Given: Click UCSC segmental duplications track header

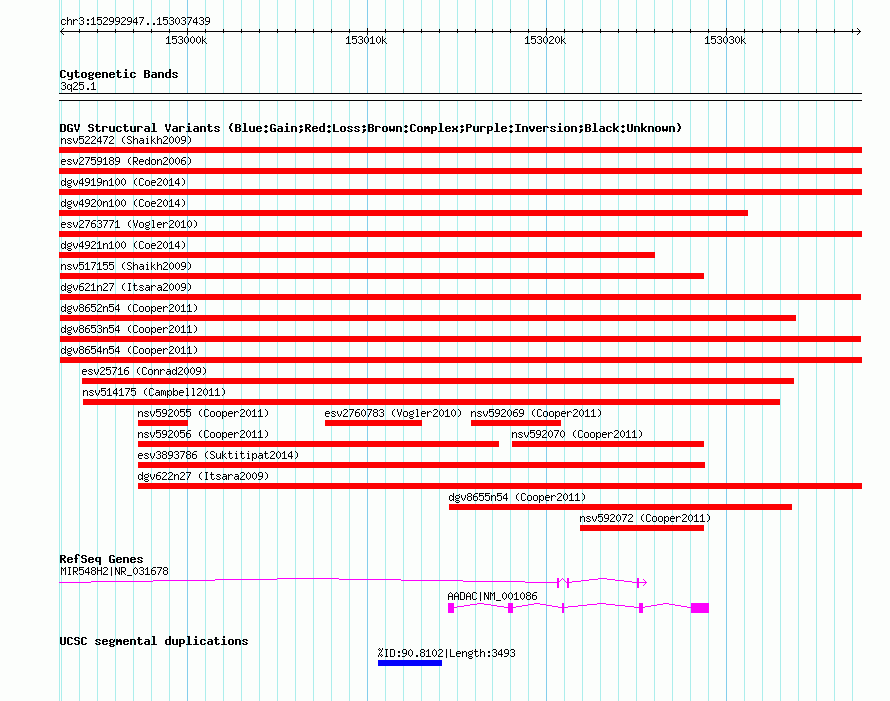Looking at the screenshot, I should tap(154, 641).
